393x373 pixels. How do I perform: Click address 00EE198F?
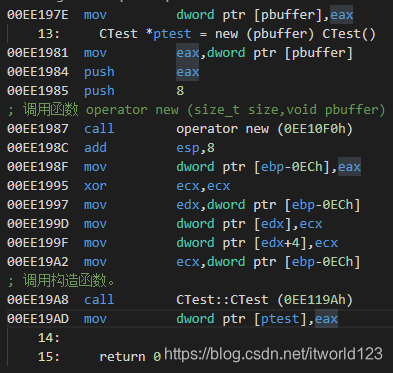pyautogui.click(x=38, y=167)
